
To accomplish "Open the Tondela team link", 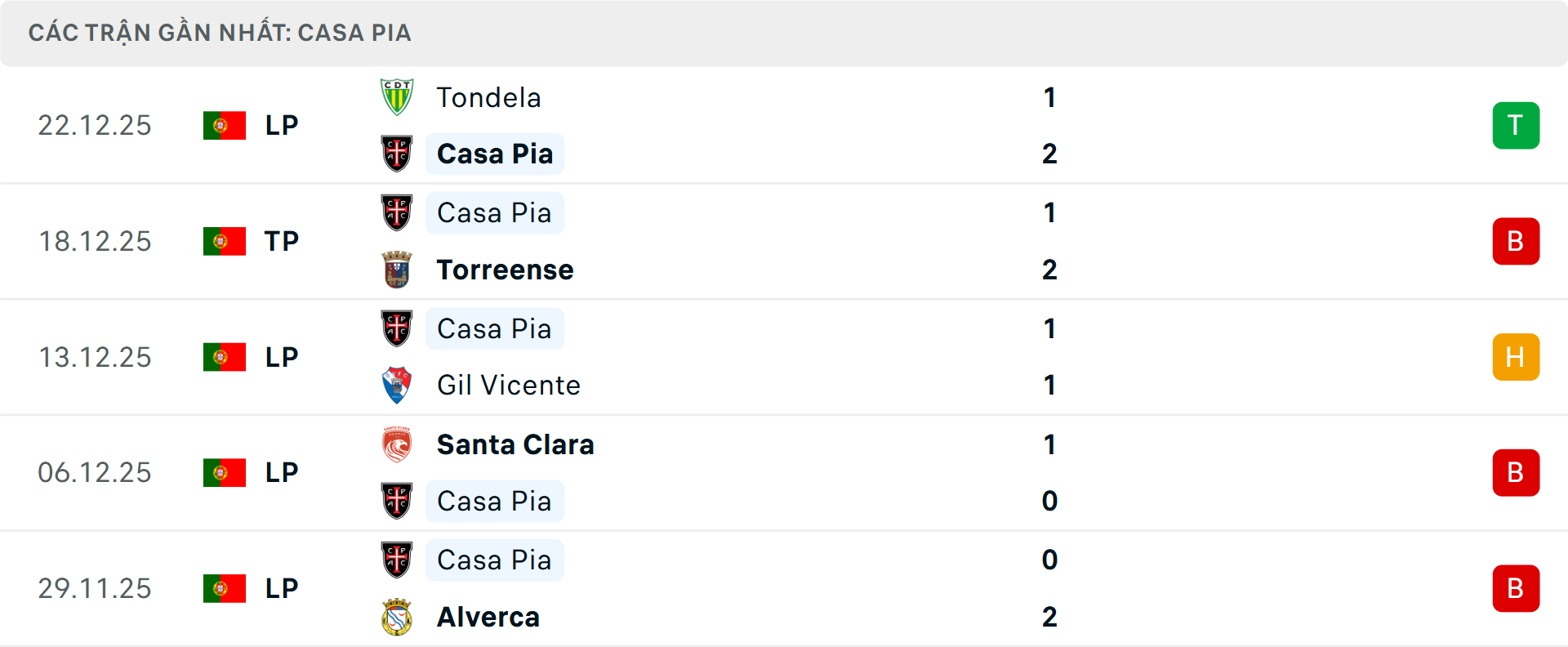I will [x=488, y=97].
